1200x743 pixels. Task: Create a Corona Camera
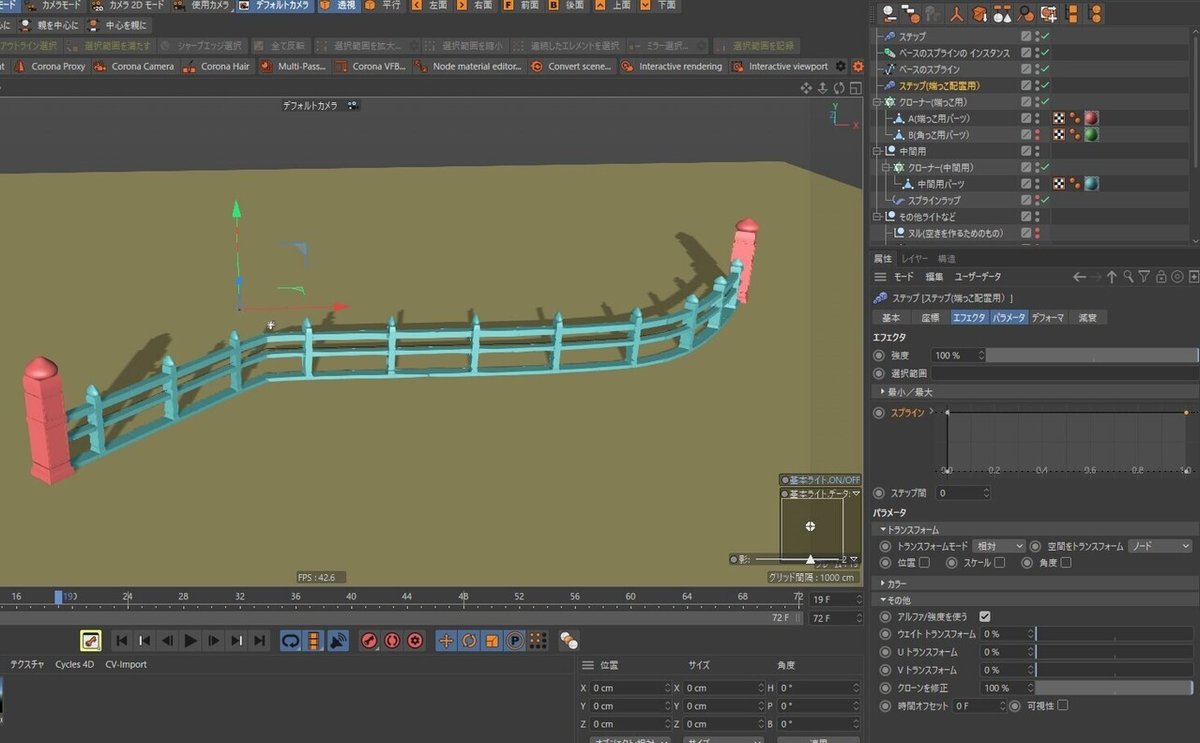(133, 66)
